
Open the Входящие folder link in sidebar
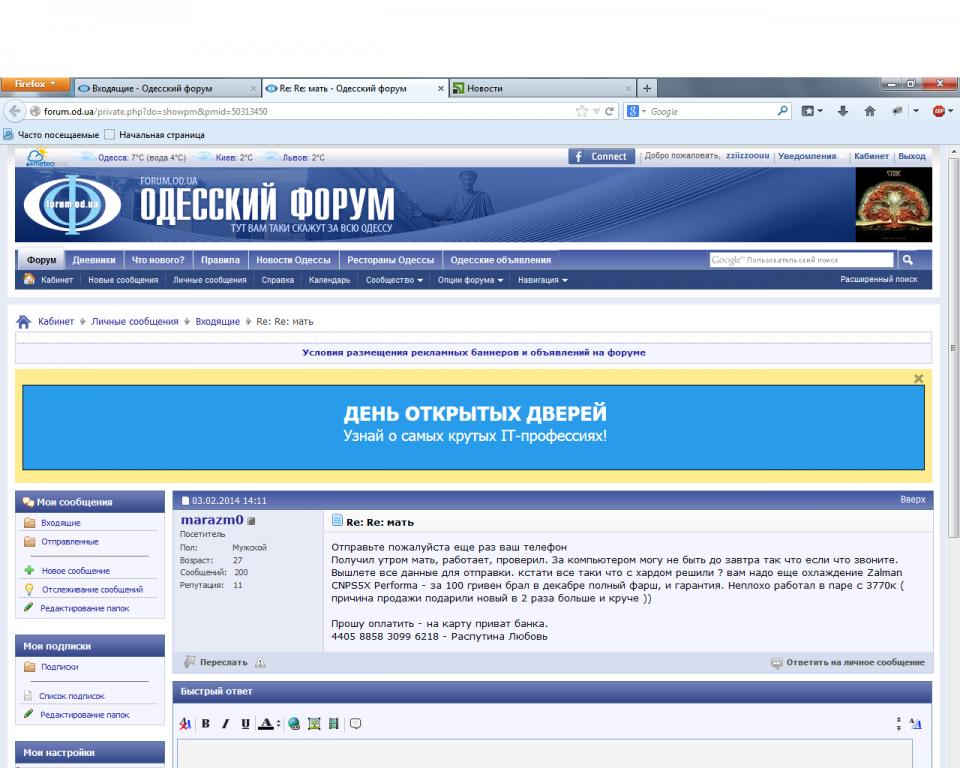61,523
